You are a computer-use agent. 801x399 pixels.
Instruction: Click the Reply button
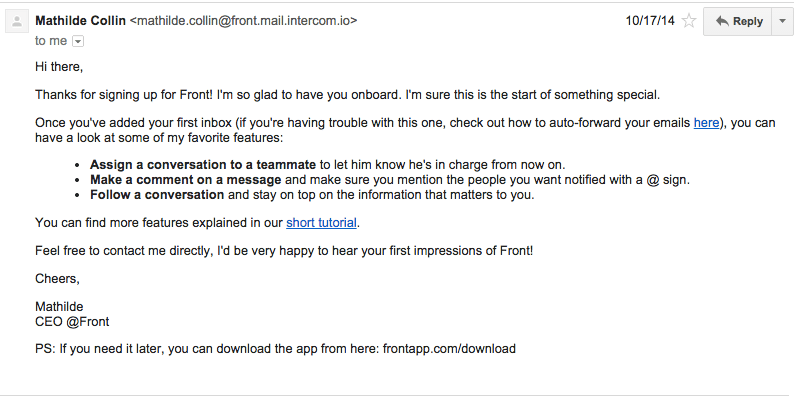[x=738, y=21]
